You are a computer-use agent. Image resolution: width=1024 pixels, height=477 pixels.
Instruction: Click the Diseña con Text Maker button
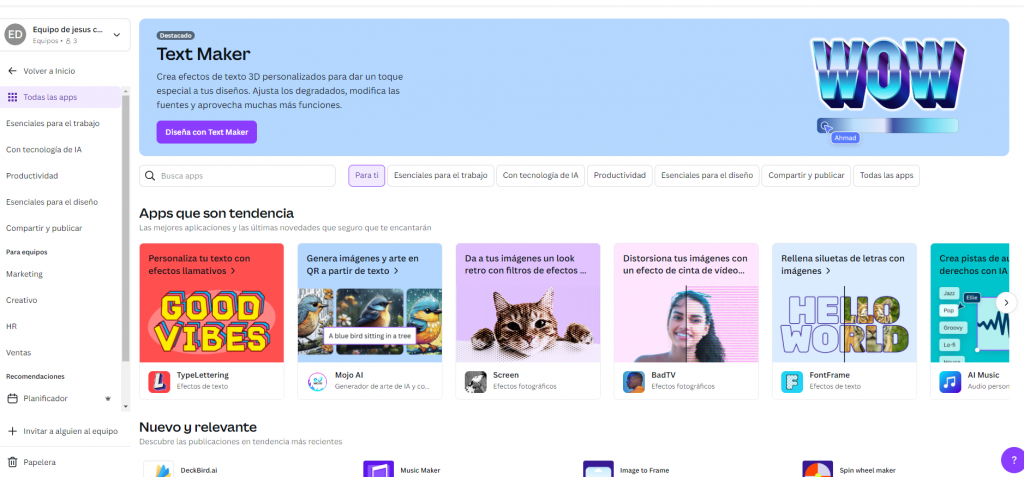[x=206, y=132]
